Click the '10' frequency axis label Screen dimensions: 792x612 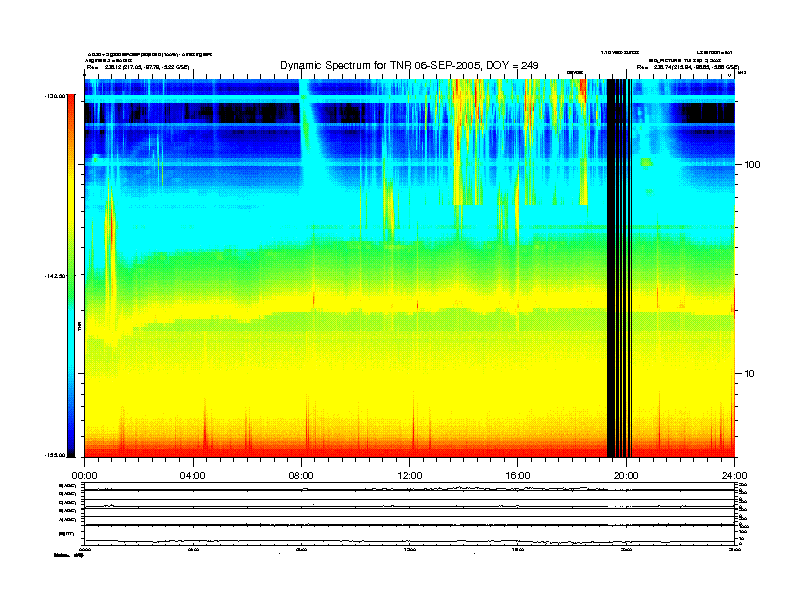coord(749,374)
